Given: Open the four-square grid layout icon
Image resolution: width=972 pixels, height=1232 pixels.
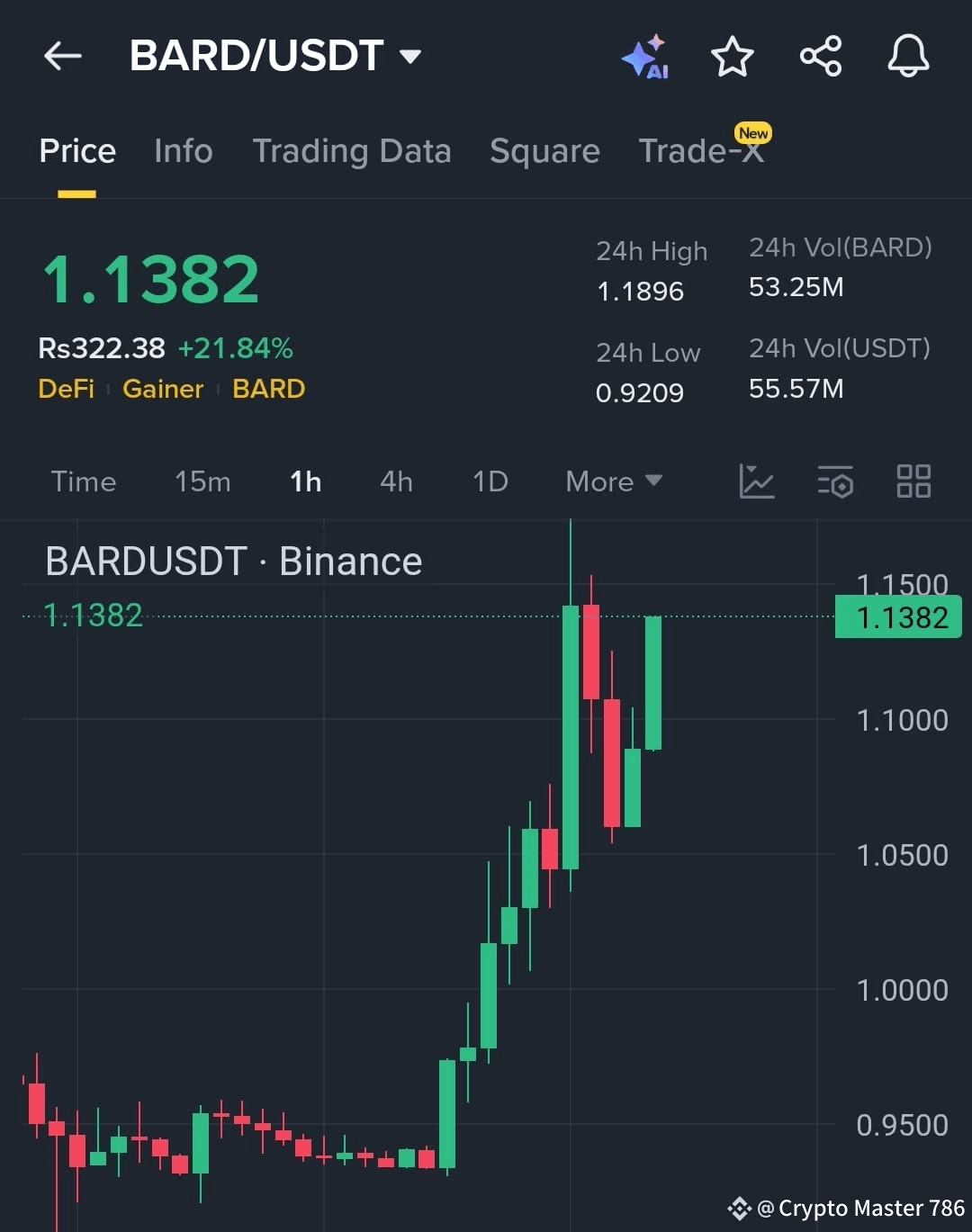Looking at the screenshot, I should click(913, 481).
